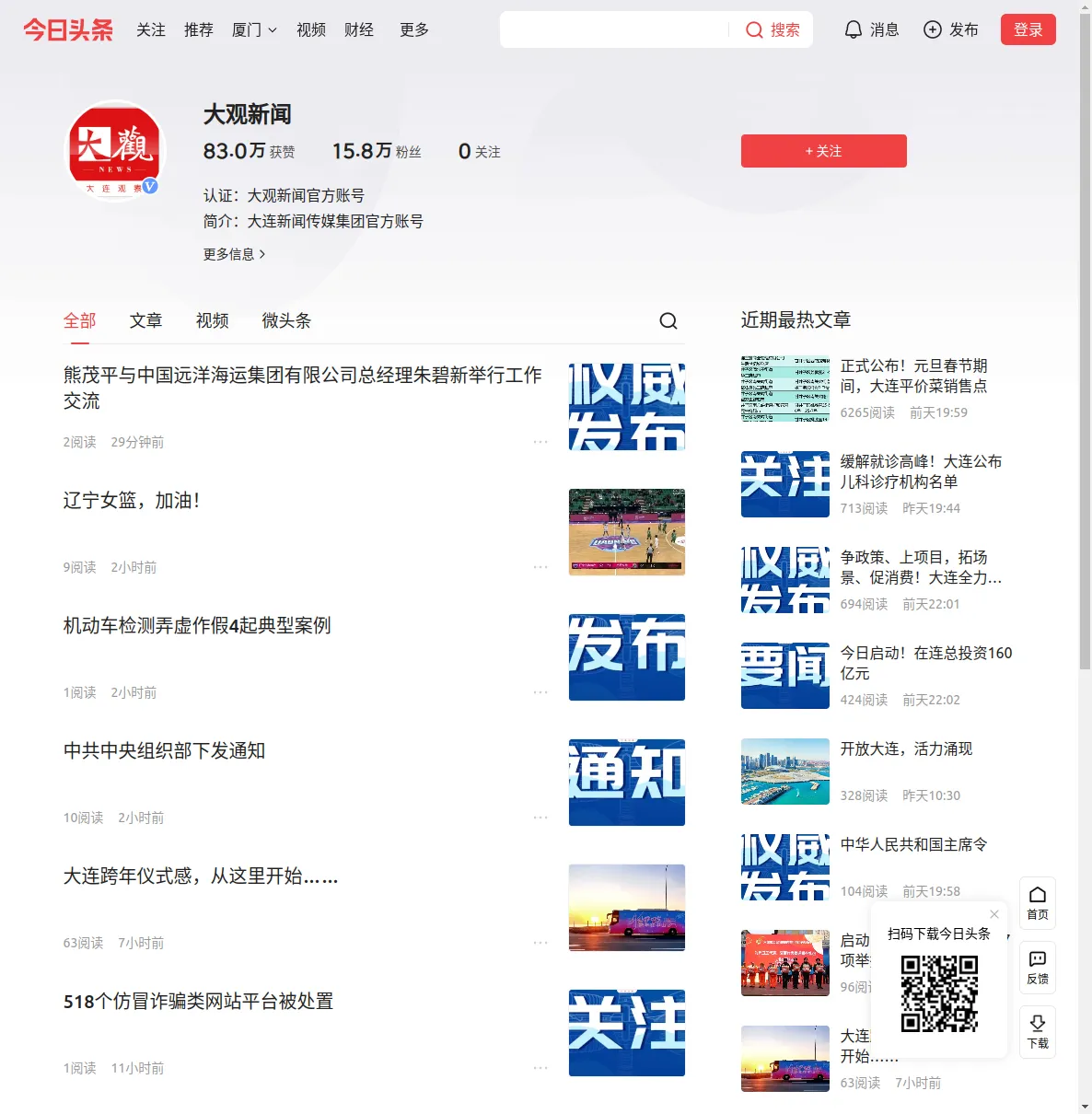
Task: Open more options for 518个仿冒 article
Action: pos(540,1068)
